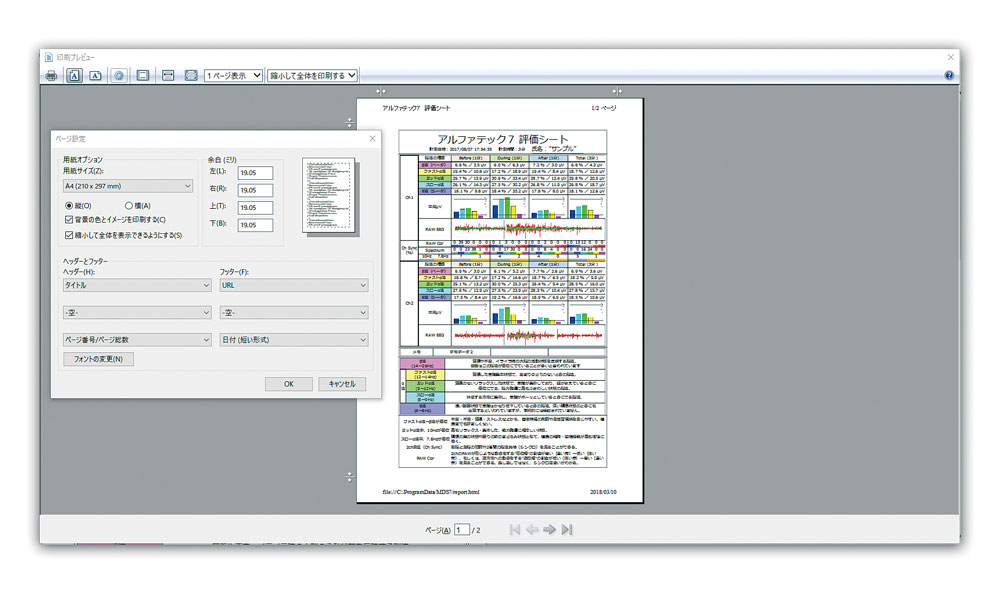Image resolution: width=1000 pixels, height=593 pixels.
Task: Go to the next page arrow
Action: click(549, 529)
